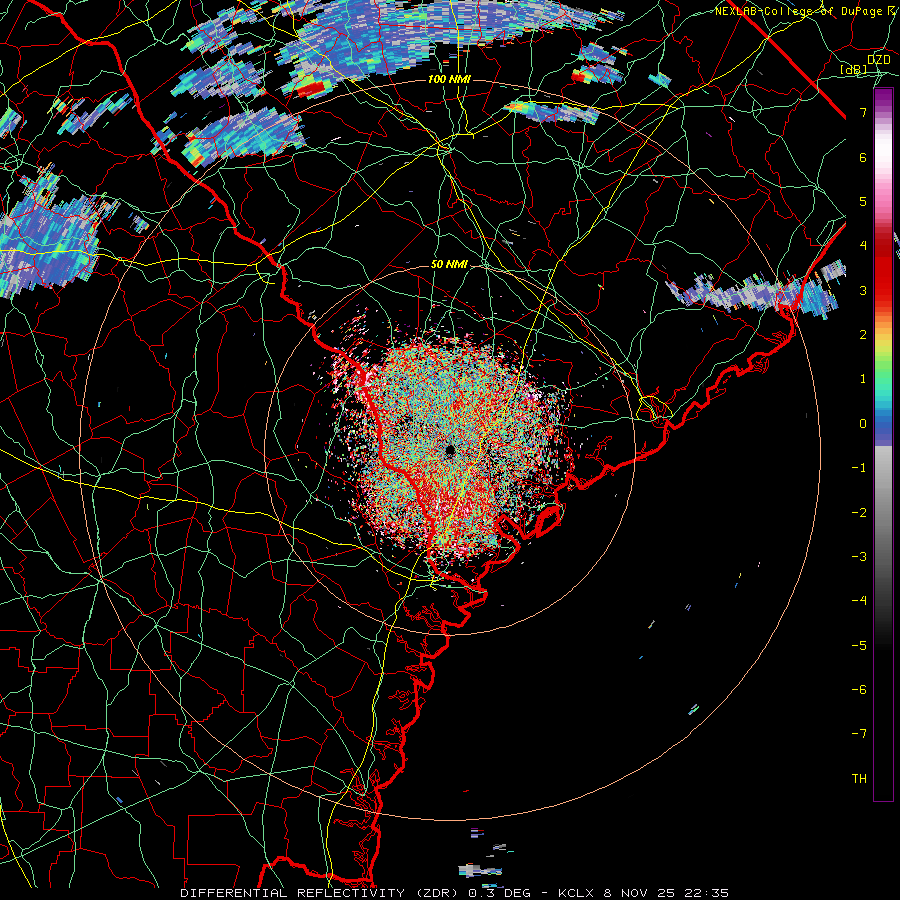This screenshot has width=900, height=900.
Task: Click the -3 value on the scale
Action: point(859,556)
